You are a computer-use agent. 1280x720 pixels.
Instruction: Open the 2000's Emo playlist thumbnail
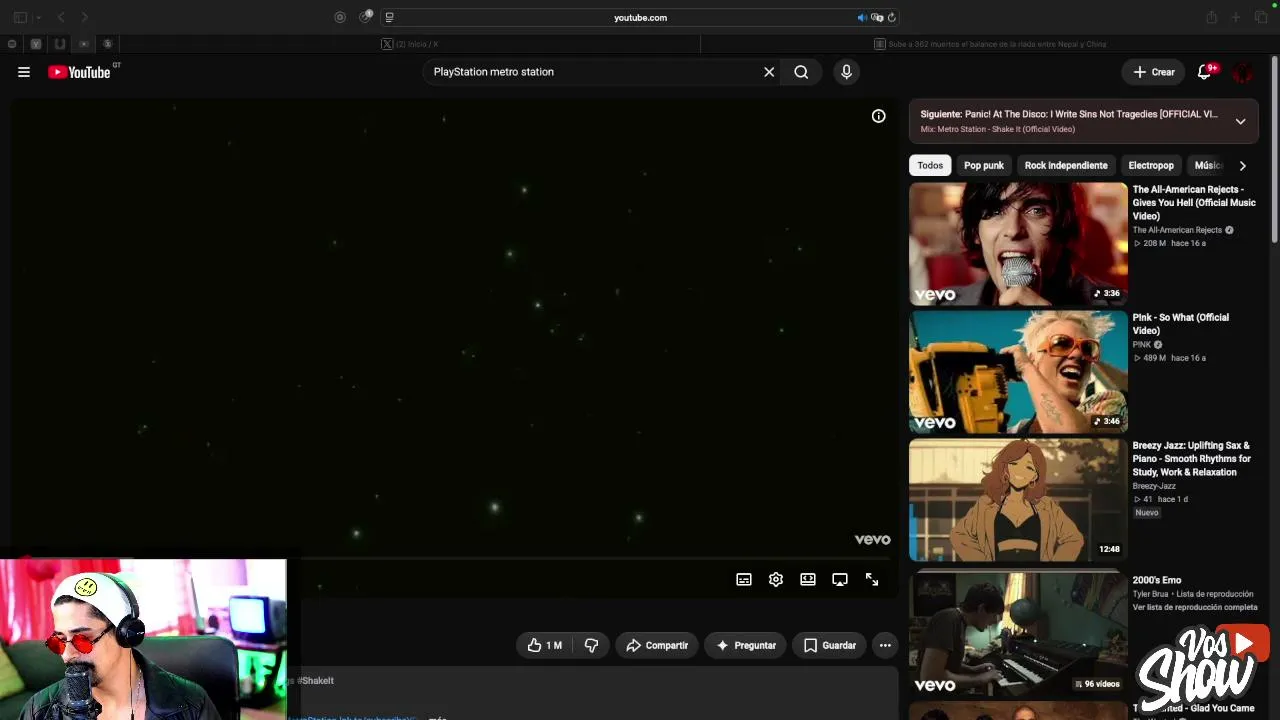(x=1018, y=632)
